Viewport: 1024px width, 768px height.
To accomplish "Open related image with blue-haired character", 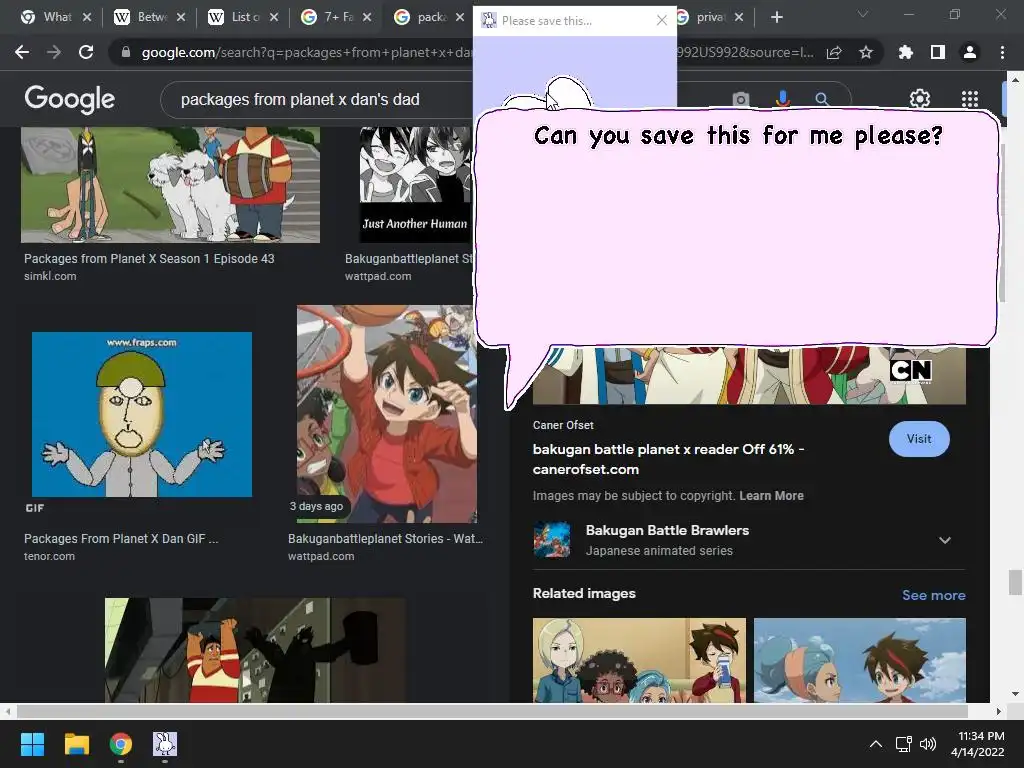I will click(x=859, y=660).
